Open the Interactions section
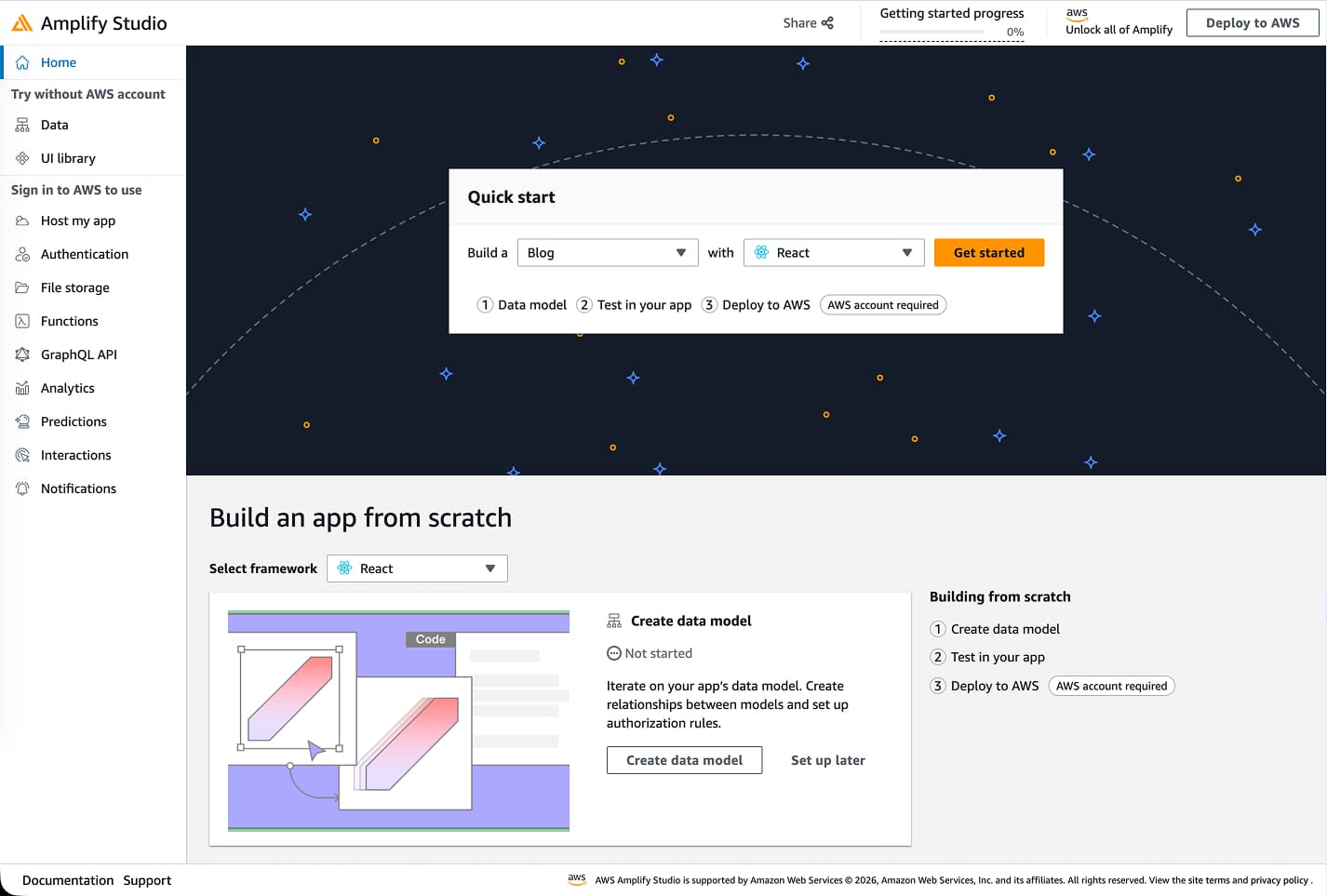Image resolution: width=1327 pixels, height=896 pixels. click(75, 455)
